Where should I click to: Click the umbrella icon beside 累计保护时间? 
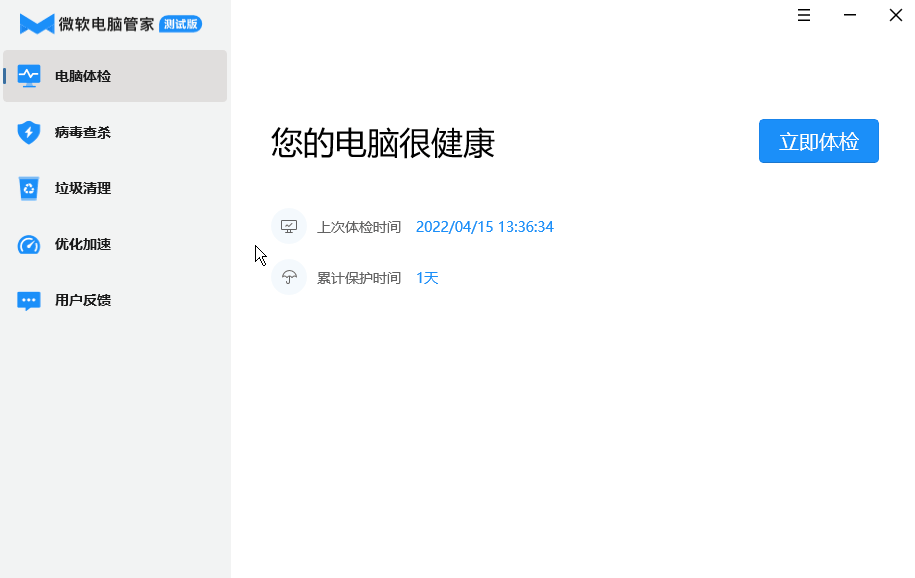289,277
